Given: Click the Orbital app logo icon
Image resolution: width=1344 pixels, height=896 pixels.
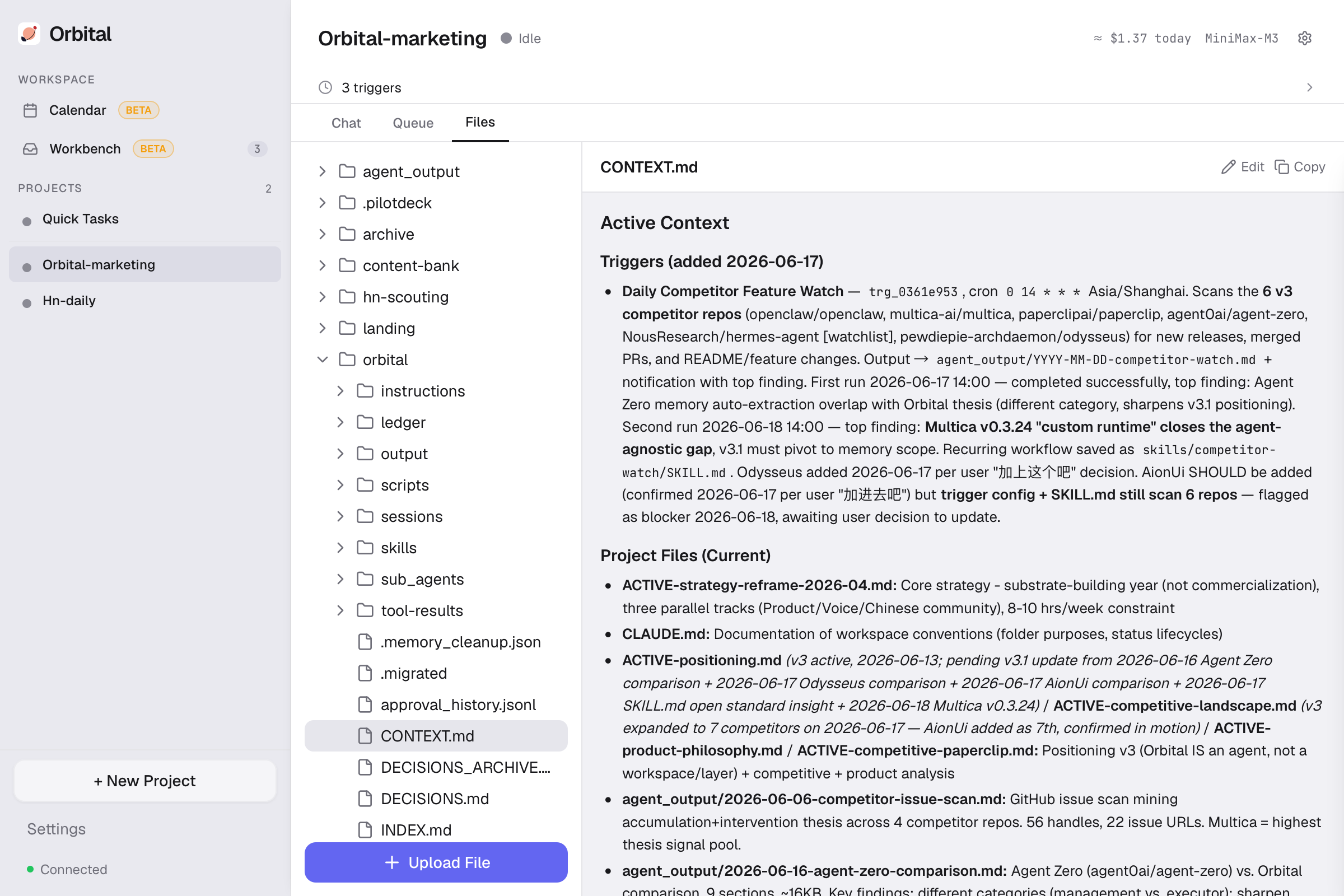Looking at the screenshot, I should click(x=29, y=34).
